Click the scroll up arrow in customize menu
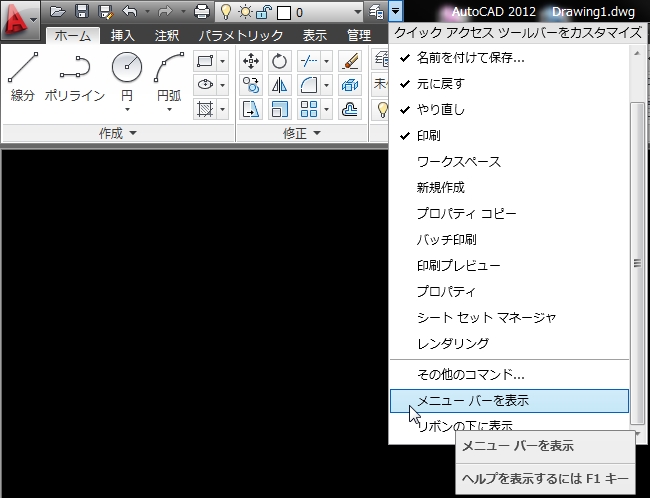650x498 pixels. pos(637,53)
